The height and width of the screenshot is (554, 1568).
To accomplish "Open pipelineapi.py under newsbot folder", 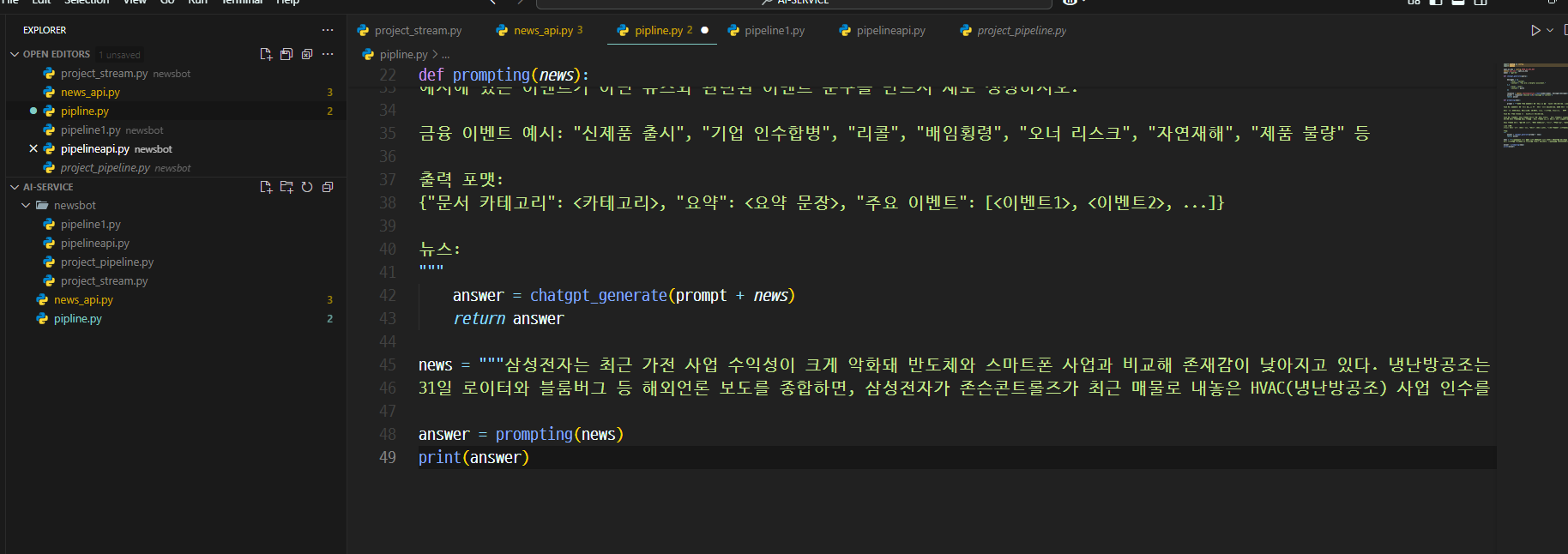I will 175,244.
